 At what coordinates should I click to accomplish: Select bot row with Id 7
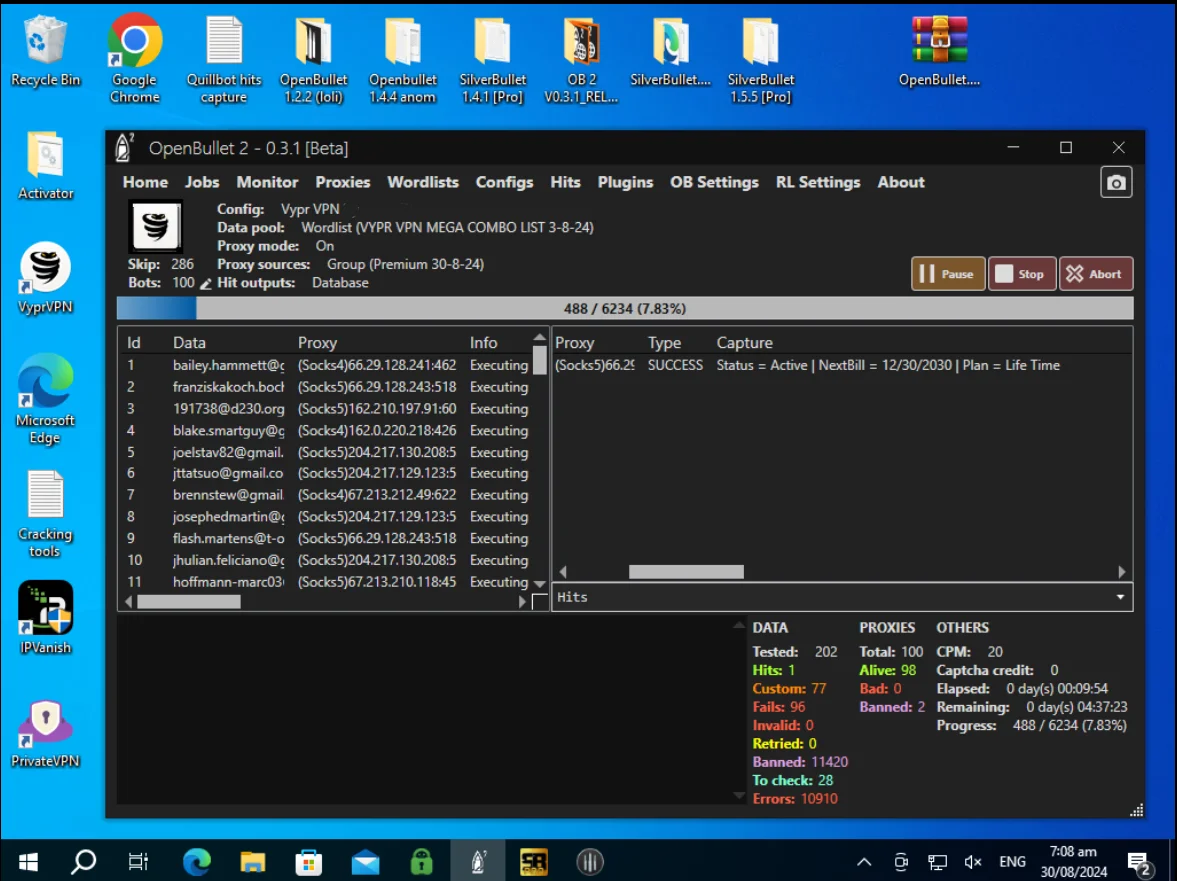pos(327,495)
